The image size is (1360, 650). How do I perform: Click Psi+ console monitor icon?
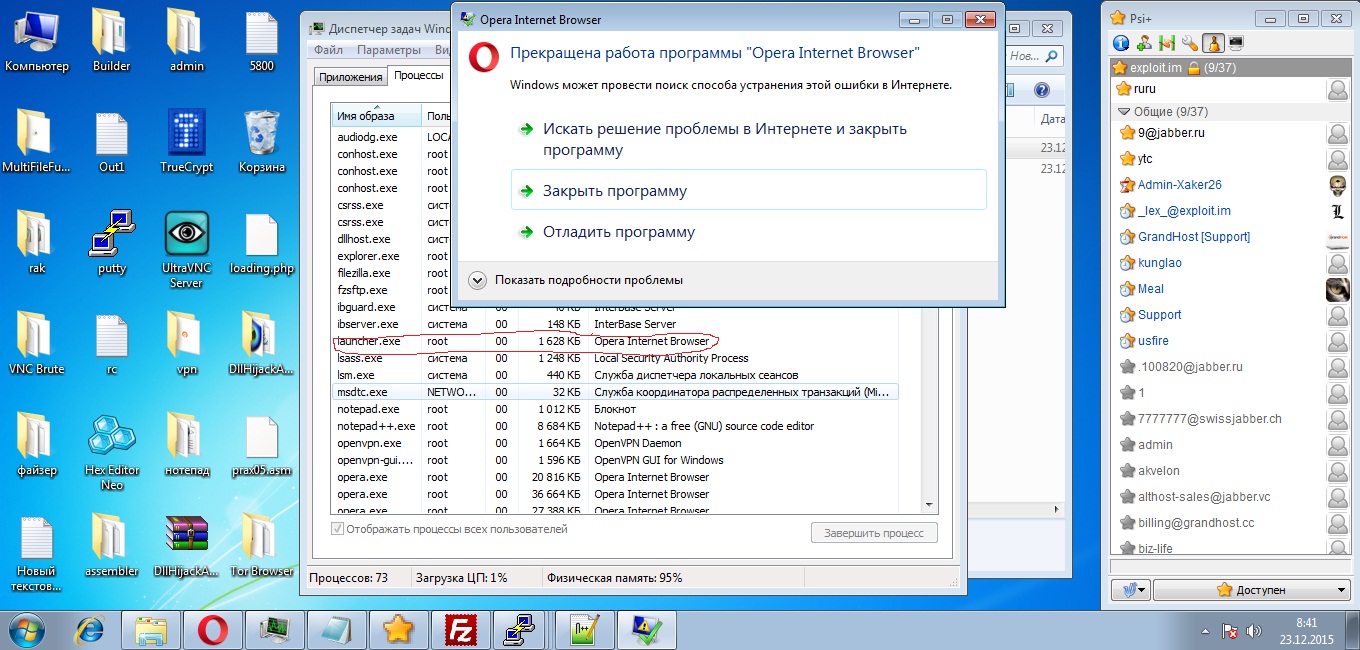(x=1236, y=43)
